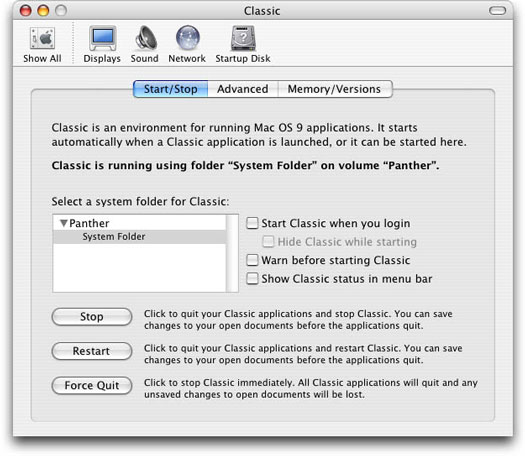The width and height of the screenshot is (525, 456).
Task: Click the bold "Classic is running" status text
Action: [x=245, y=165]
